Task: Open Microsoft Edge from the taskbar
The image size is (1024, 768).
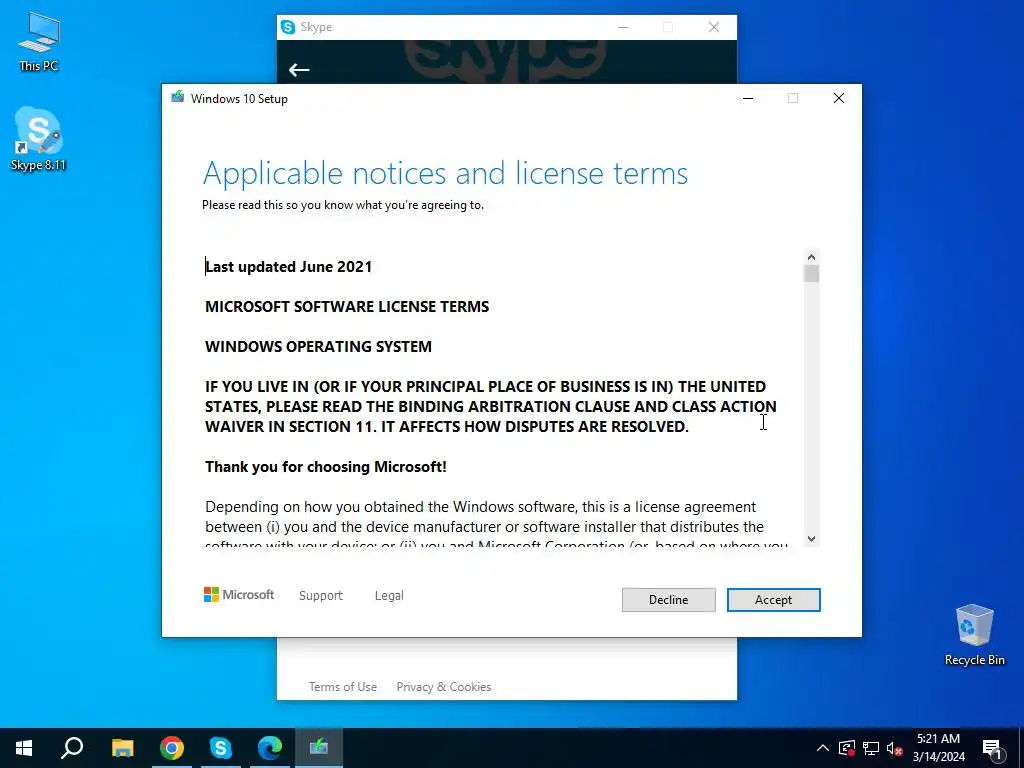Action: pyautogui.click(x=270, y=748)
